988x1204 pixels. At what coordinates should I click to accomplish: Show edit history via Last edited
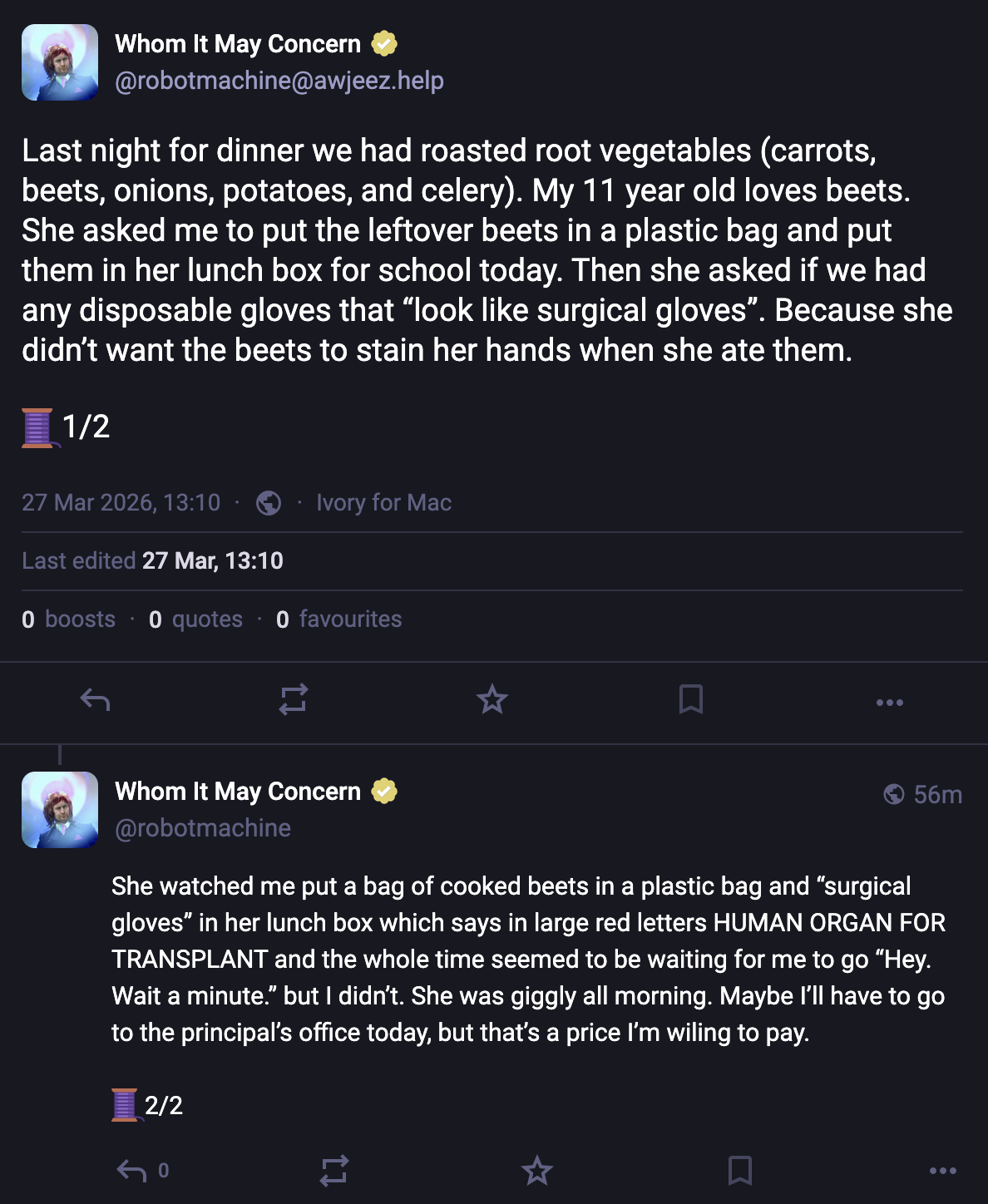pos(153,561)
